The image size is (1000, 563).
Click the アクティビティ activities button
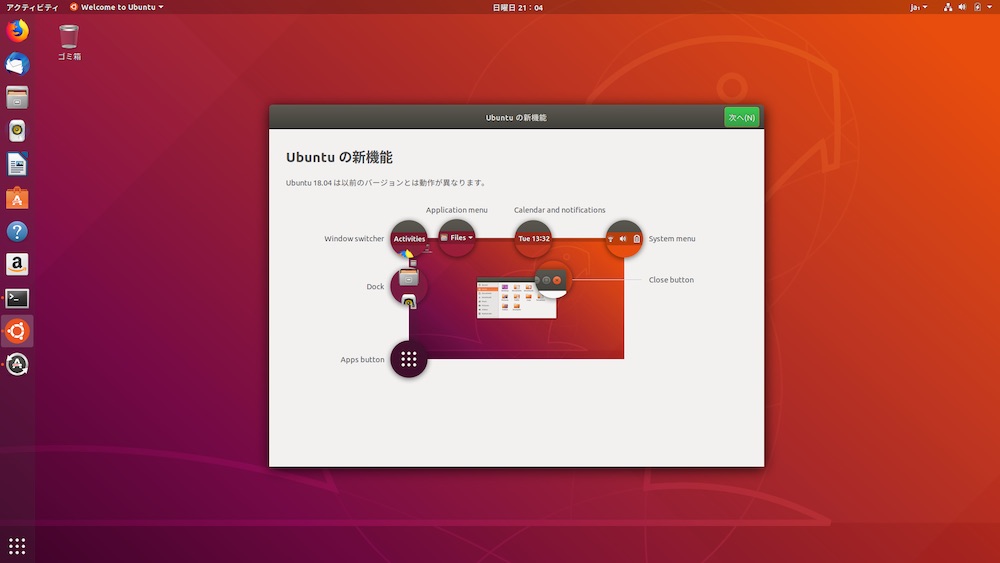(x=32, y=7)
